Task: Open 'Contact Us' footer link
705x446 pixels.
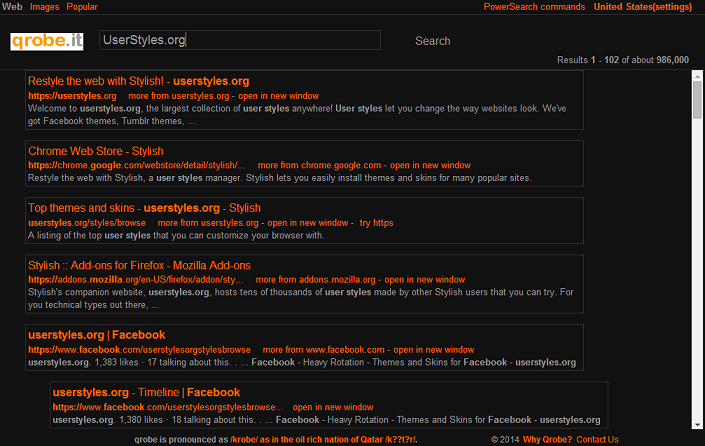Action: 597,439
